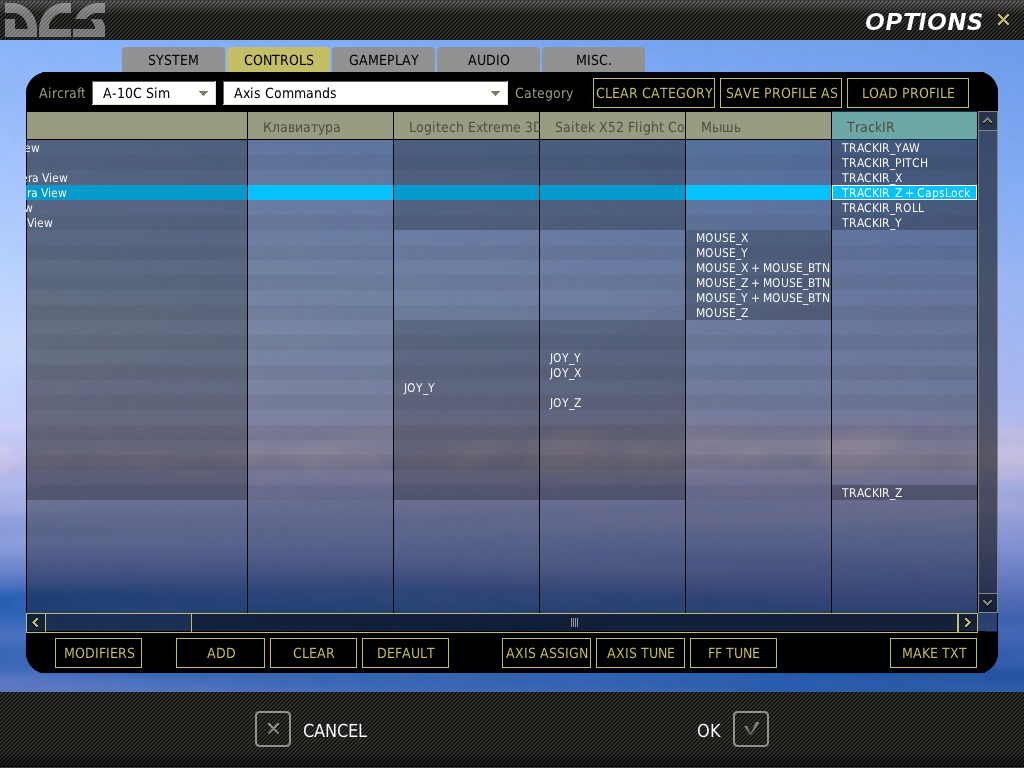
Task: Open the MISC. tab
Action: pyautogui.click(x=594, y=60)
